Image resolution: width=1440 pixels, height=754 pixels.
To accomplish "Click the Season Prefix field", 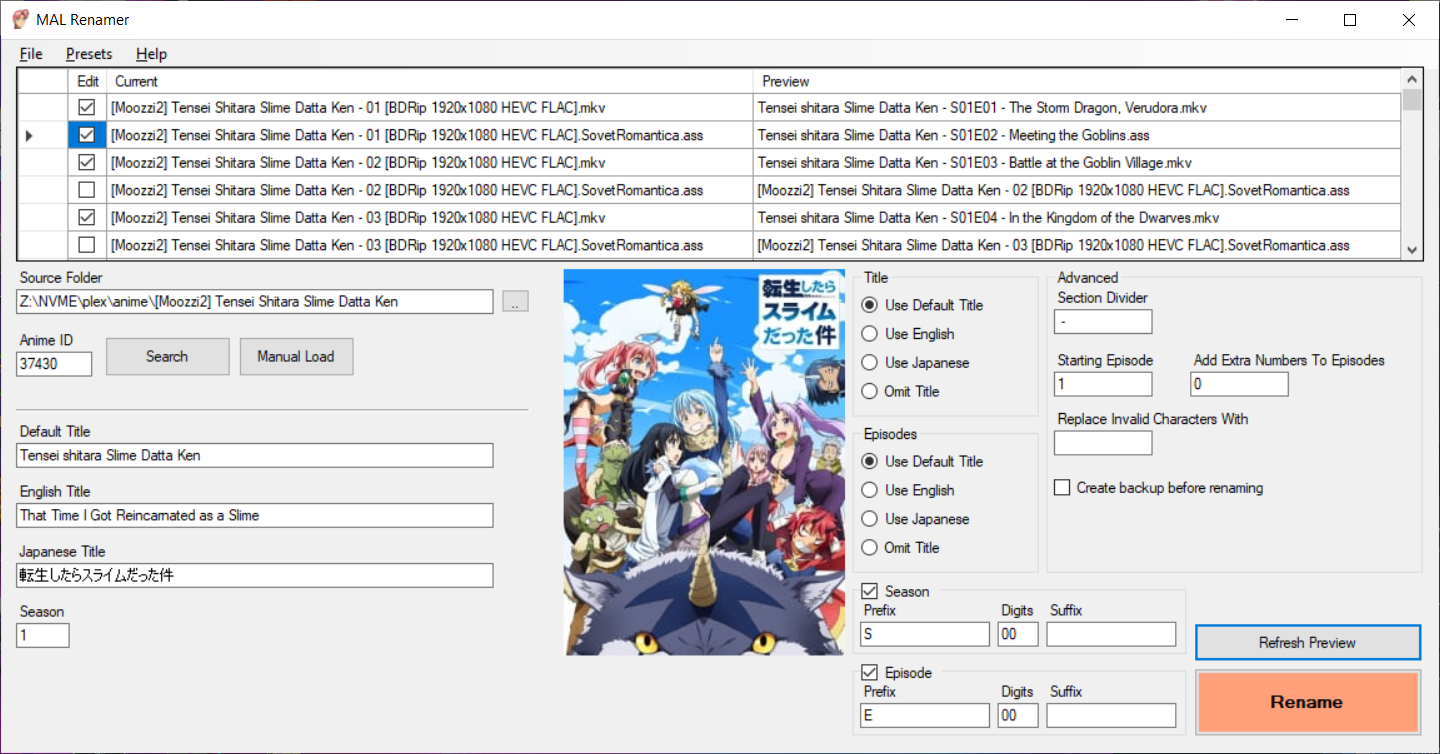I will 925,634.
